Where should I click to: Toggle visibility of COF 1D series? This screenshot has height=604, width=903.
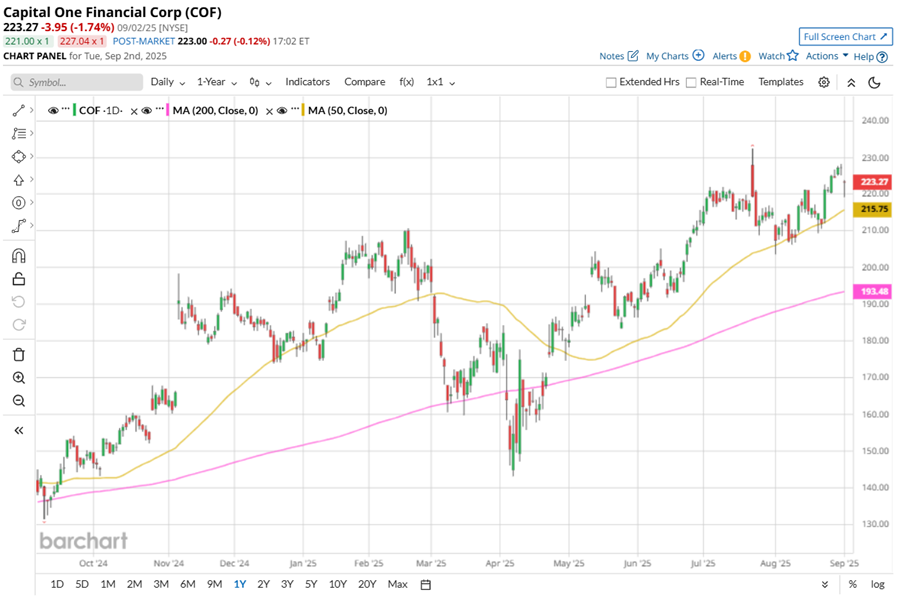tap(53, 111)
